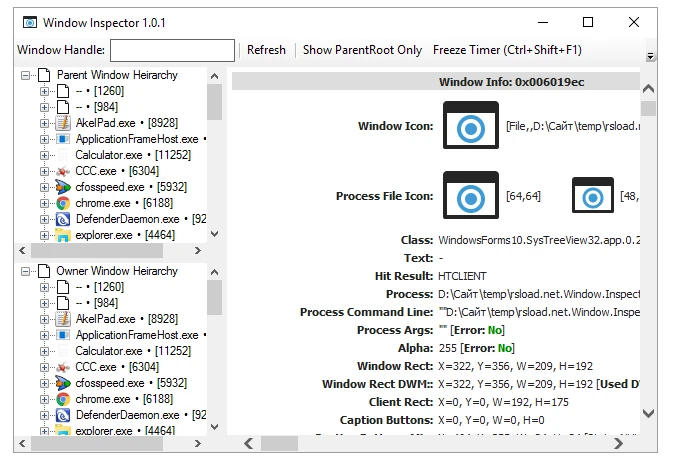
Task: Focus the Window Handle input field
Action: [172, 50]
